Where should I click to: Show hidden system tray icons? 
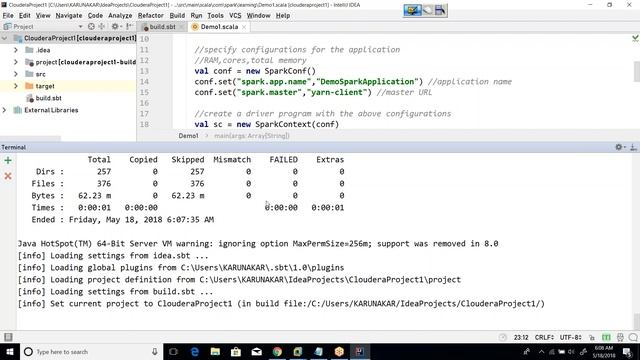tap(541, 352)
